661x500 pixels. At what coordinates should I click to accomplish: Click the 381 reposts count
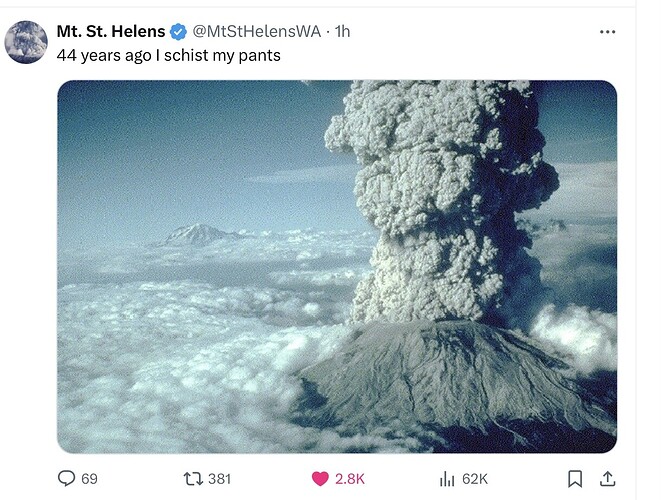tap(219, 479)
